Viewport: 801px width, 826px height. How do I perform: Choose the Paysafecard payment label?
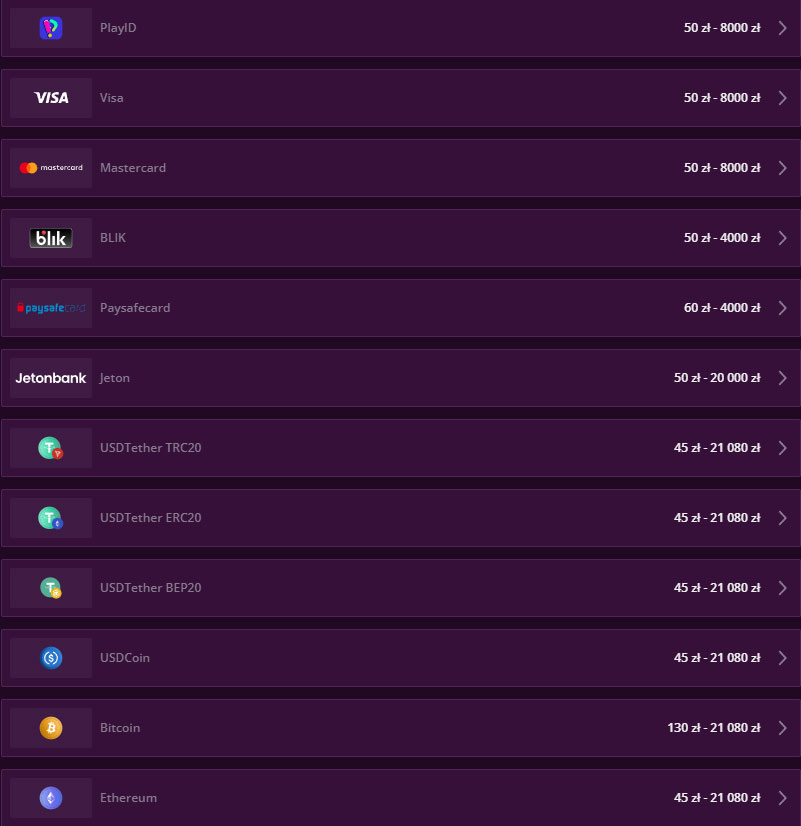click(x=135, y=308)
